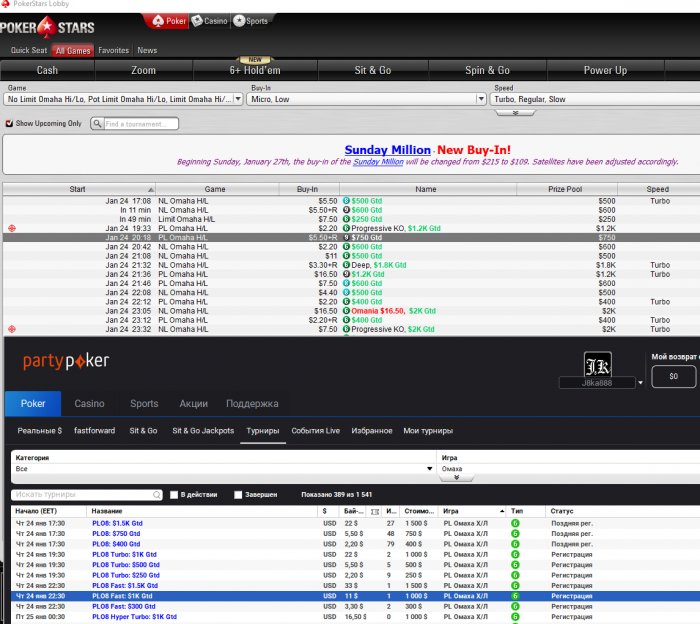Open the fastforward tab in partypoker
The width and height of the screenshot is (700, 624).
pyautogui.click(x=94, y=431)
